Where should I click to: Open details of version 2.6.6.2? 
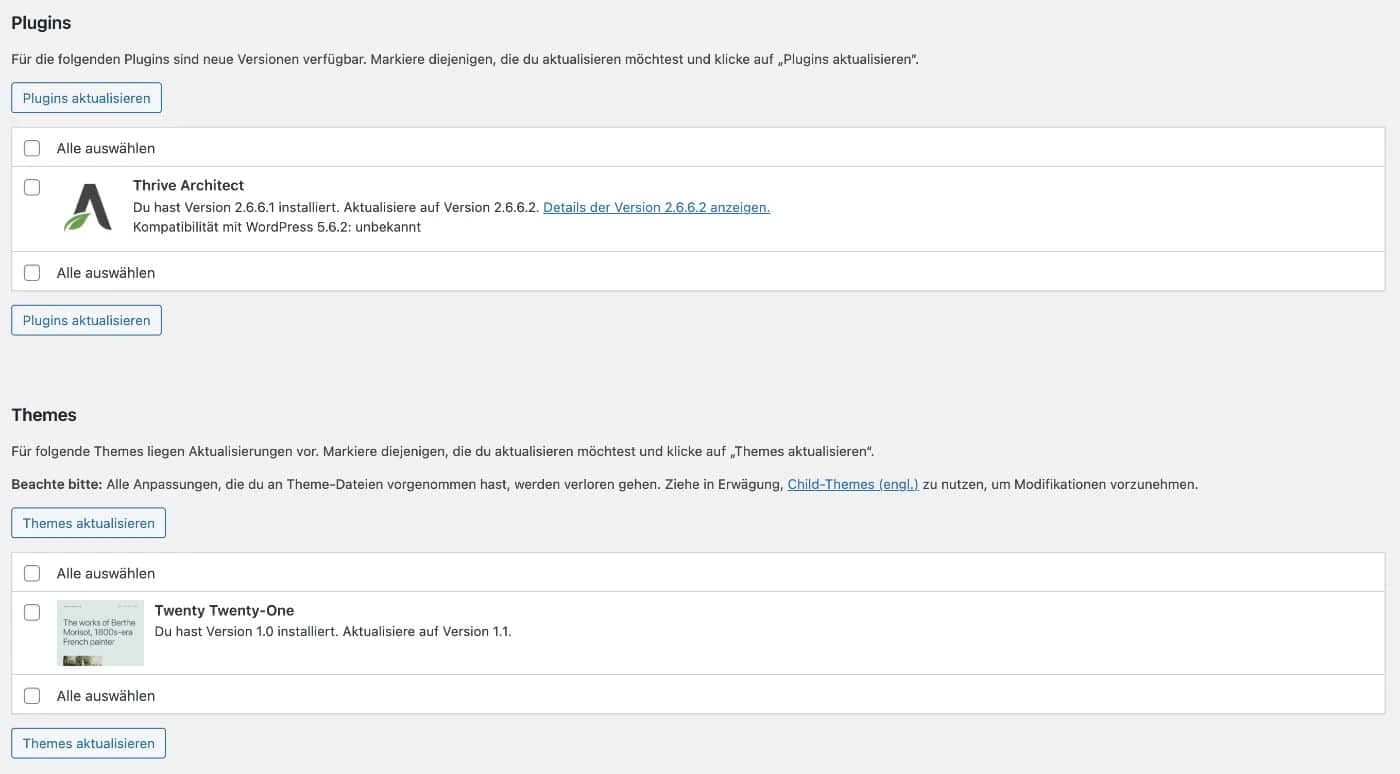click(x=656, y=207)
